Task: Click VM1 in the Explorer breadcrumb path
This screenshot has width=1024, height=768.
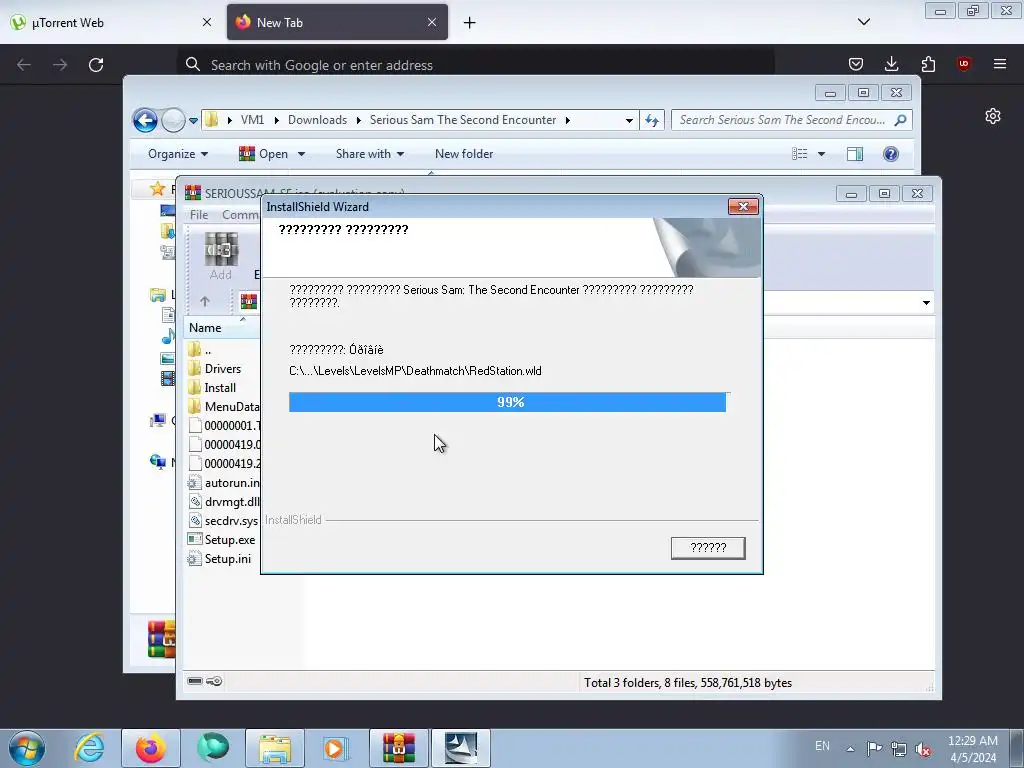Action: tap(252, 120)
